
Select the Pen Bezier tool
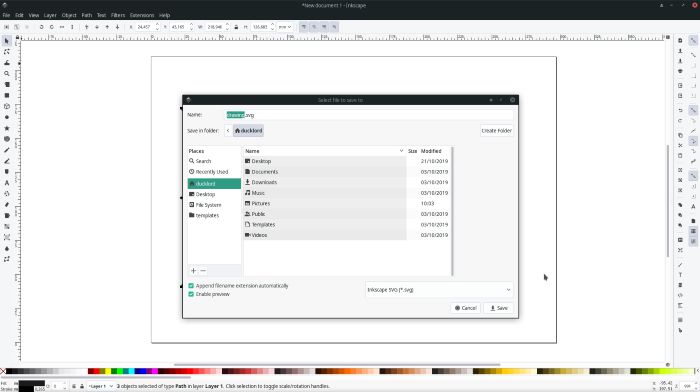7,161
